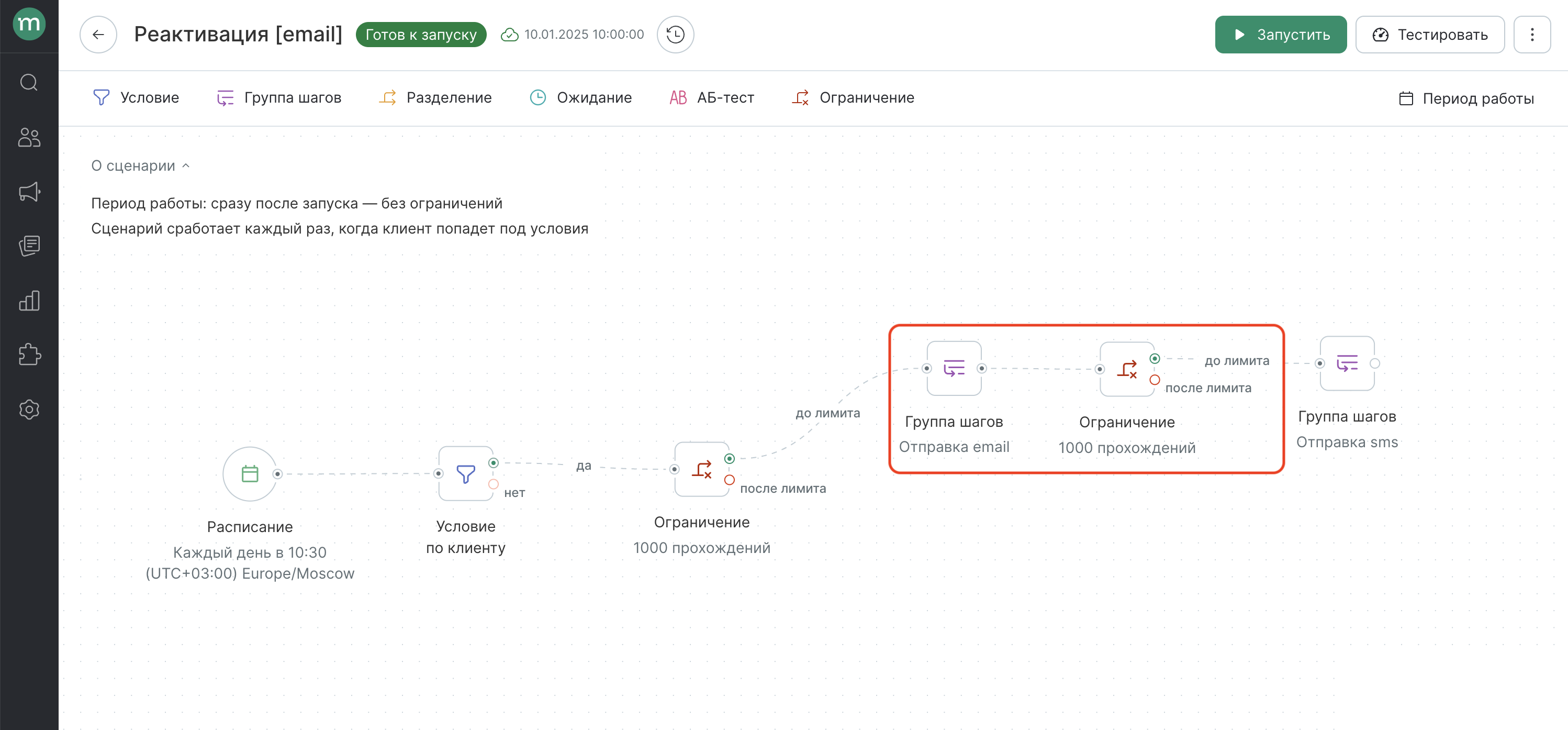Click the Тестировать button

coord(1429,35)
